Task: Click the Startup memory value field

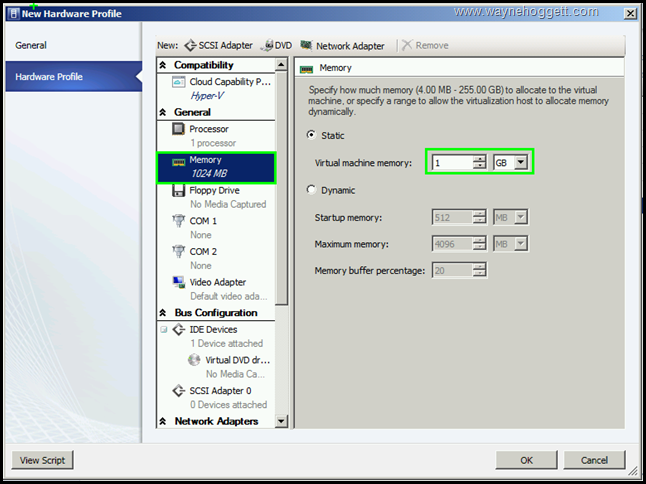Action: 452,217
